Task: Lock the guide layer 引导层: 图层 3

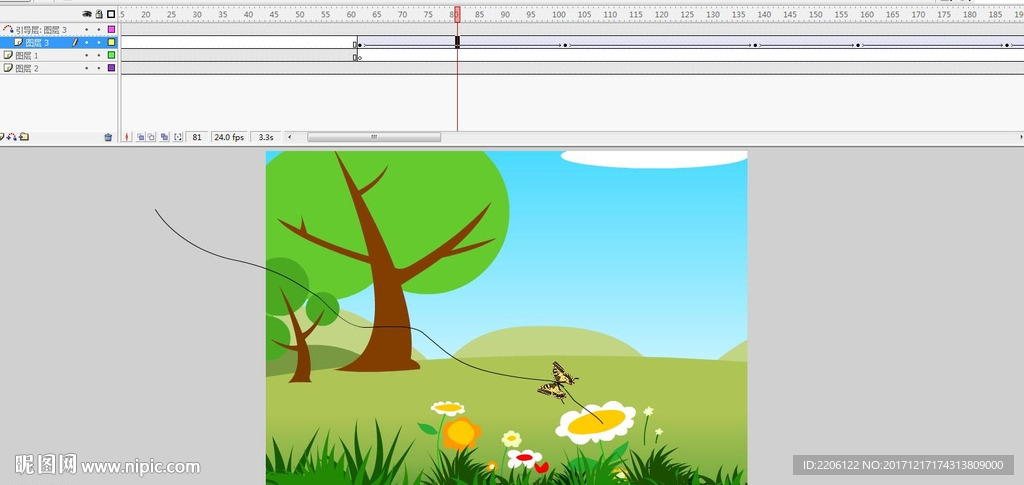Action: (x=99, y=29)
